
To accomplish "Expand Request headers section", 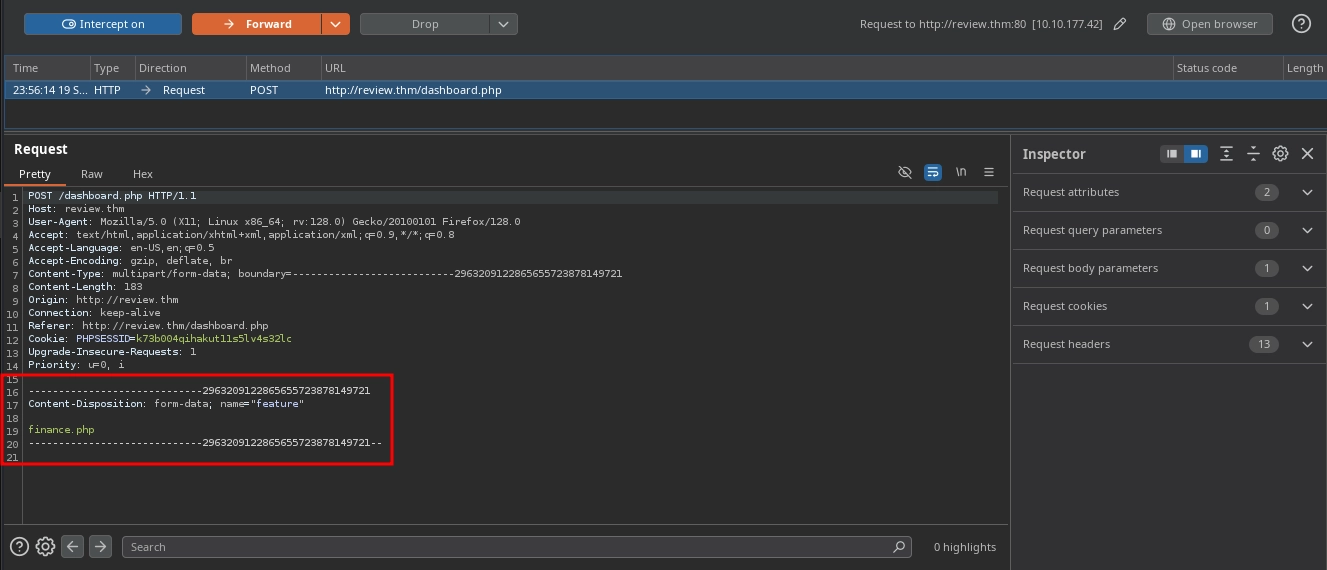I will click(1306, 344).
